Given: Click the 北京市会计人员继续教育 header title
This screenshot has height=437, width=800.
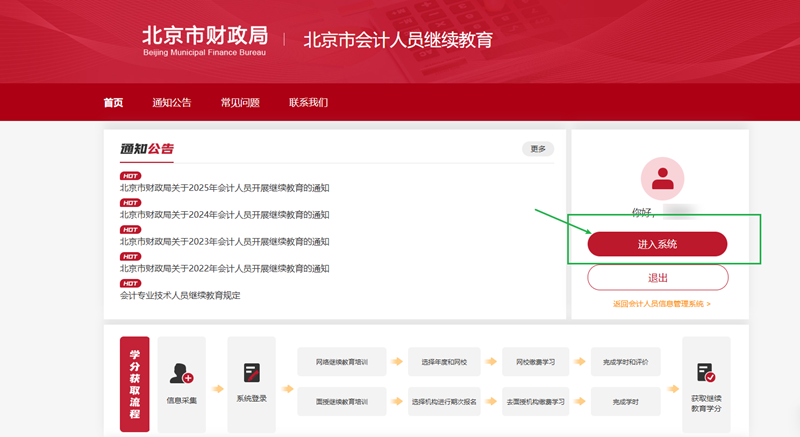Looking at the screenshot, I should click(398, 40).
